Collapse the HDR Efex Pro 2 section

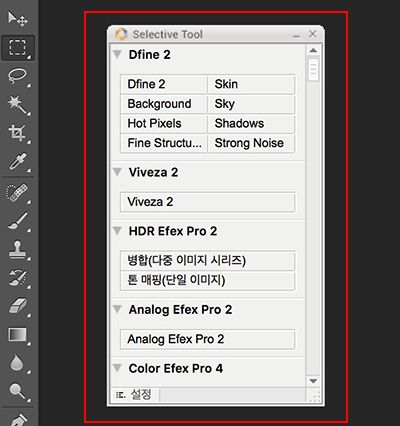click(117, 231)
